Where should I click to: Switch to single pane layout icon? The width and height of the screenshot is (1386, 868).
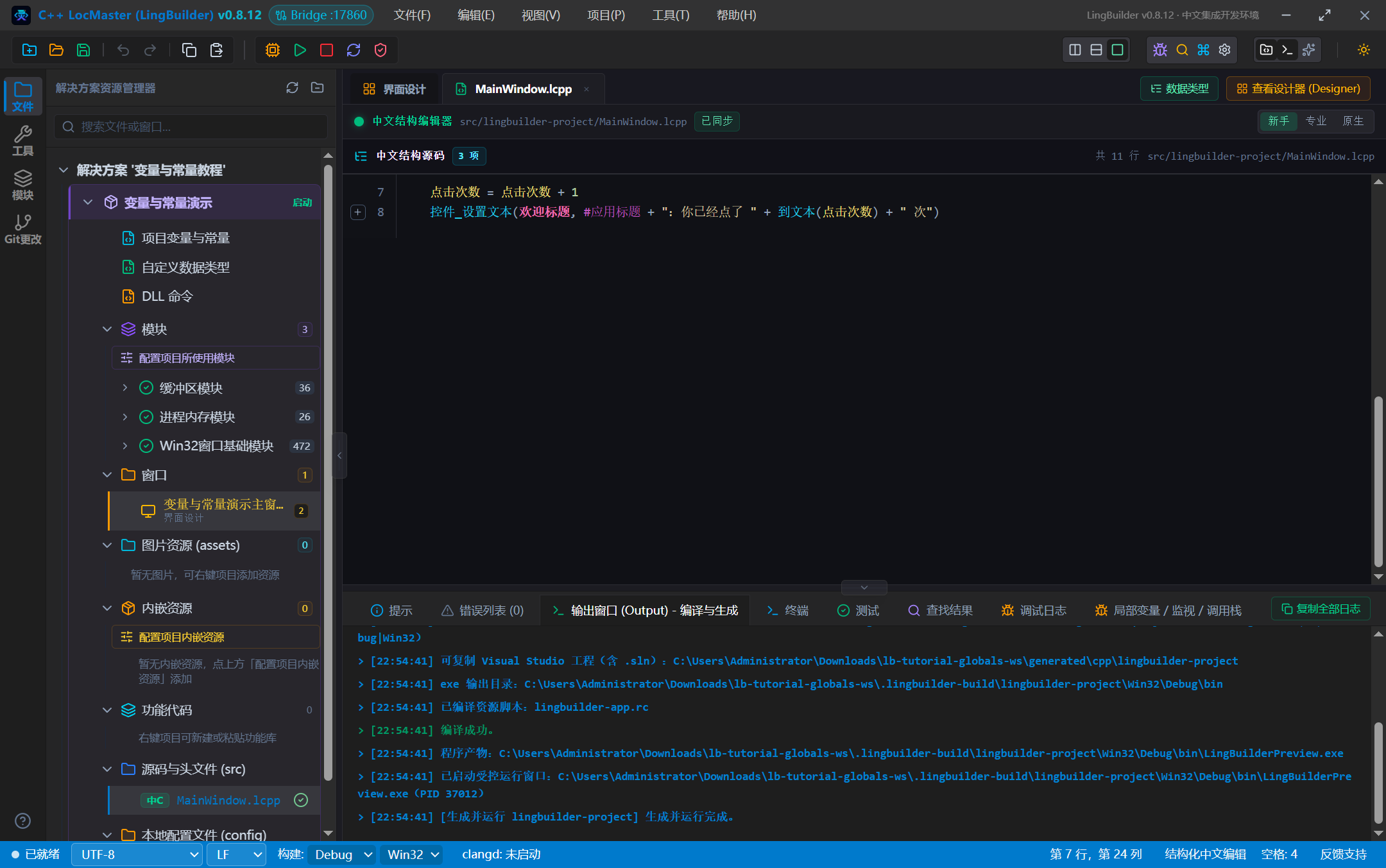[x=1118, y=50]
